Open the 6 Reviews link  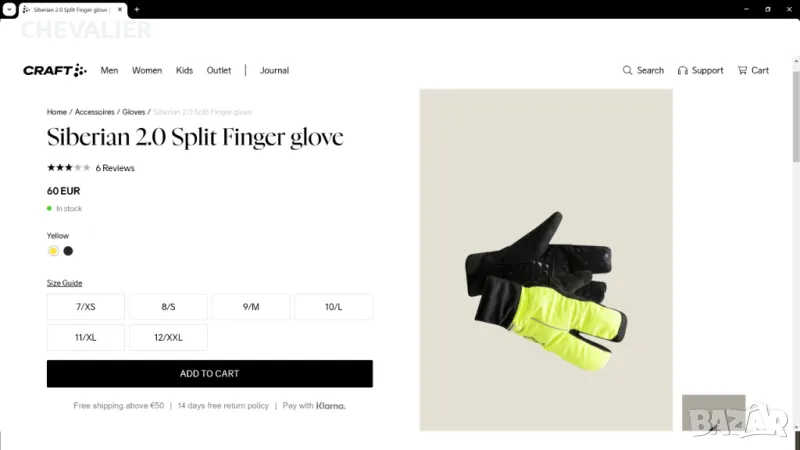(x=115, y=168)
